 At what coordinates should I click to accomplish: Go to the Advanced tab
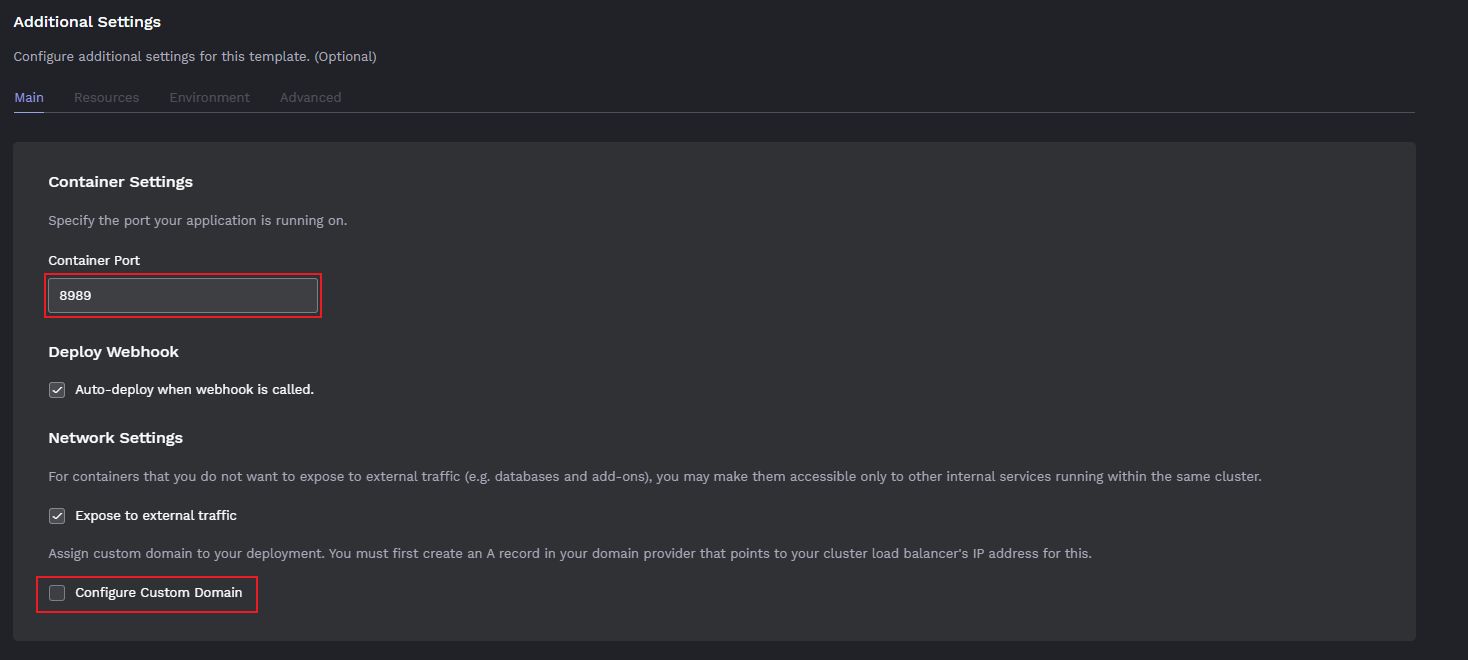(310, 97)
